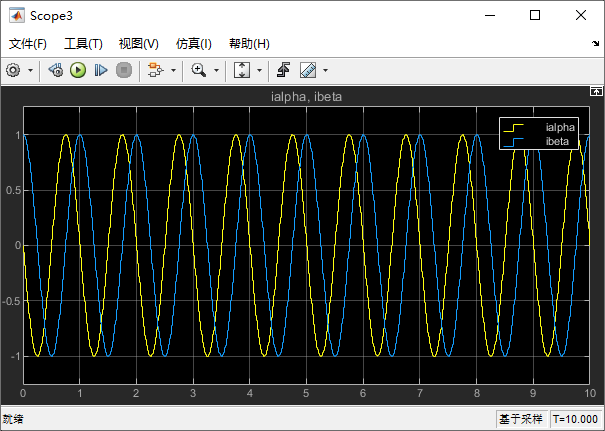This screenshot has width=605, height=431.
Task: Click the y-axis label 0.5
Action: (x=13, y=191)
